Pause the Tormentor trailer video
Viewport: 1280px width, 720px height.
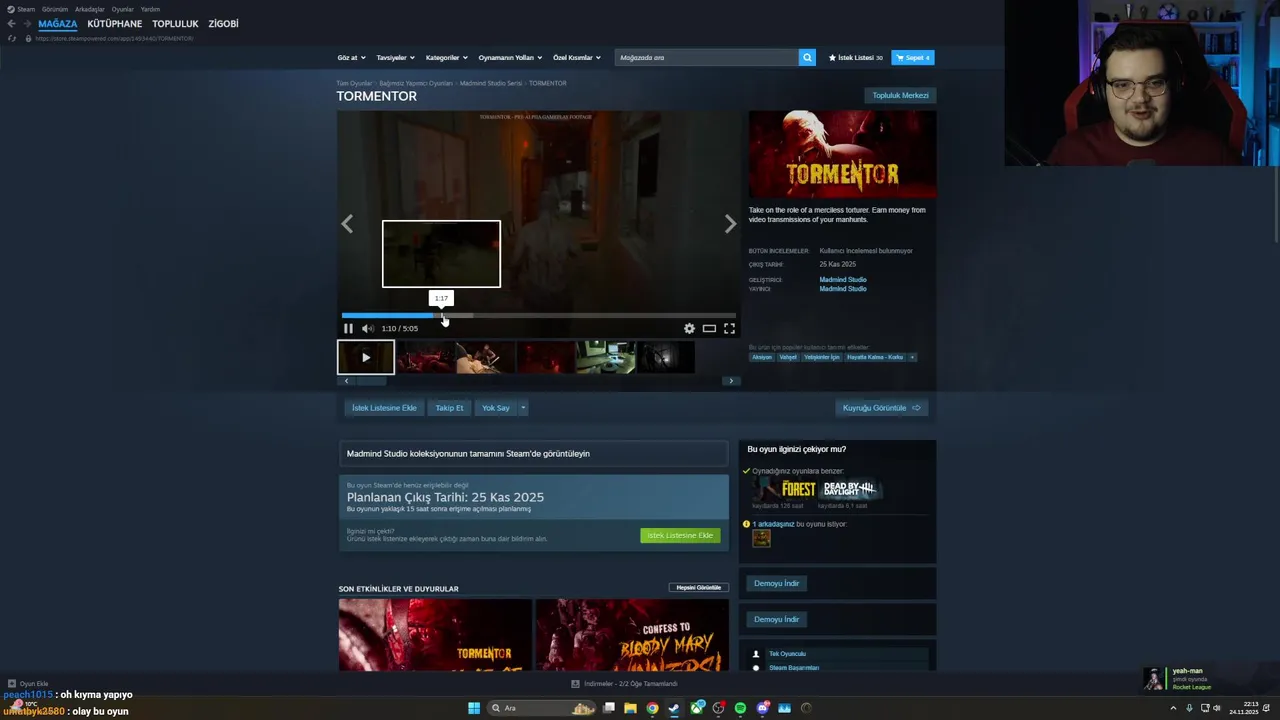[348, 328]
